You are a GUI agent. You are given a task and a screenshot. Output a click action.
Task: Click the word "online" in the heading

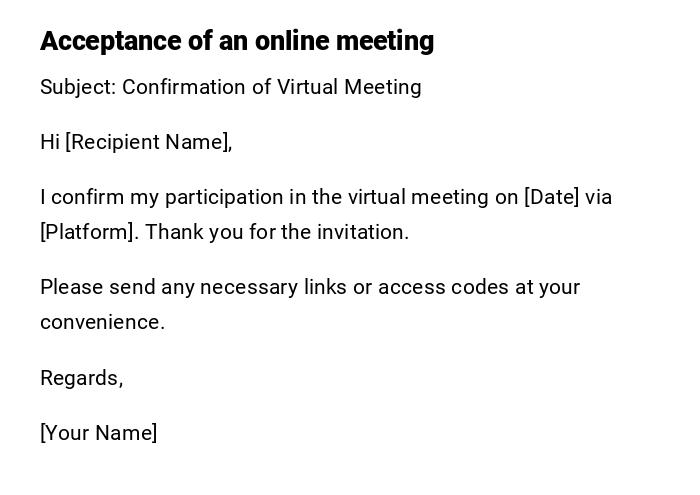point(292,41)
